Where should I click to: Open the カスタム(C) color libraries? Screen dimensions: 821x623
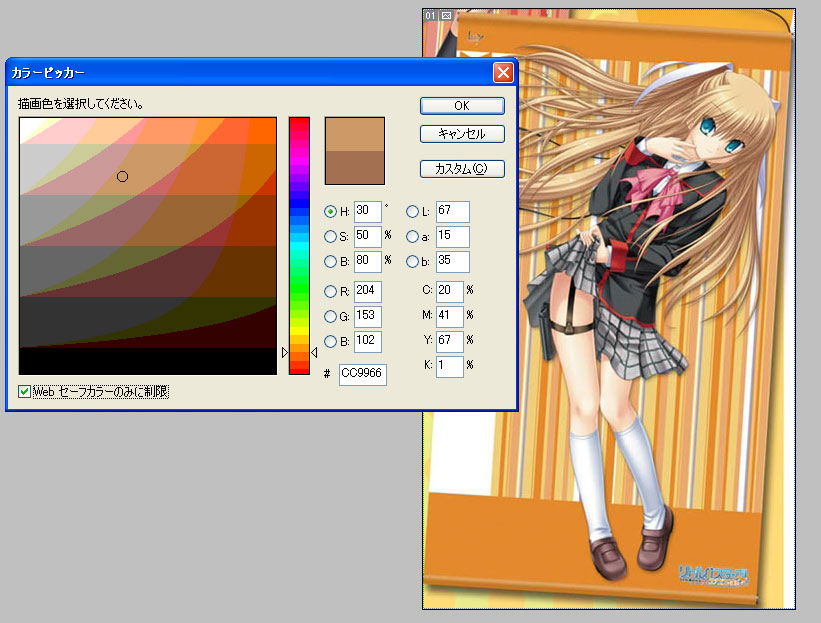point(462,169)
